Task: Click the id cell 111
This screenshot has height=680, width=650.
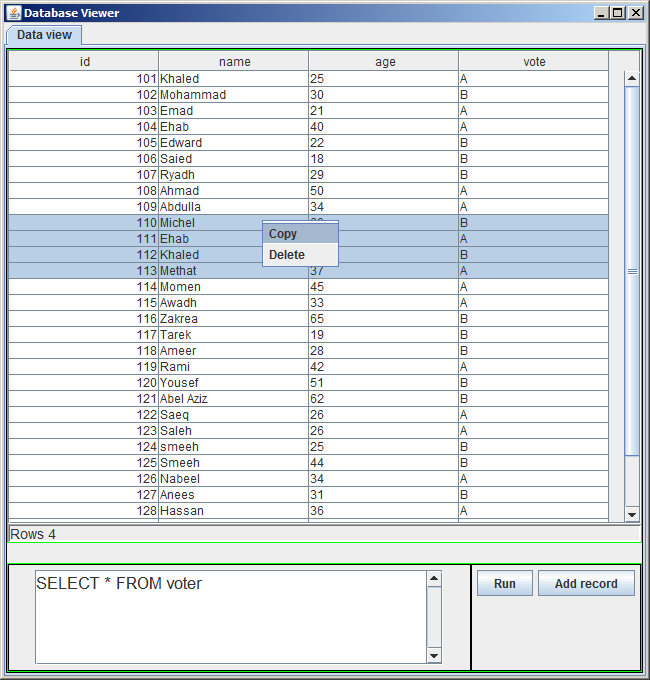Action: [84, 239]
